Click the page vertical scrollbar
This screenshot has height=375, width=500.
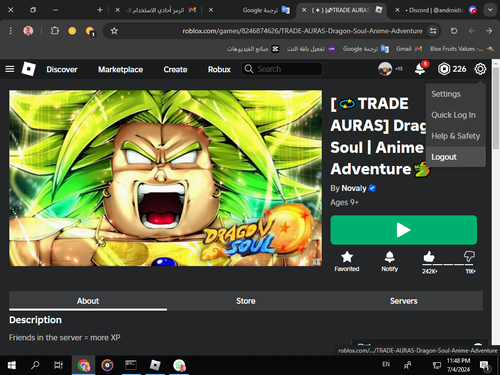point(496,108)
